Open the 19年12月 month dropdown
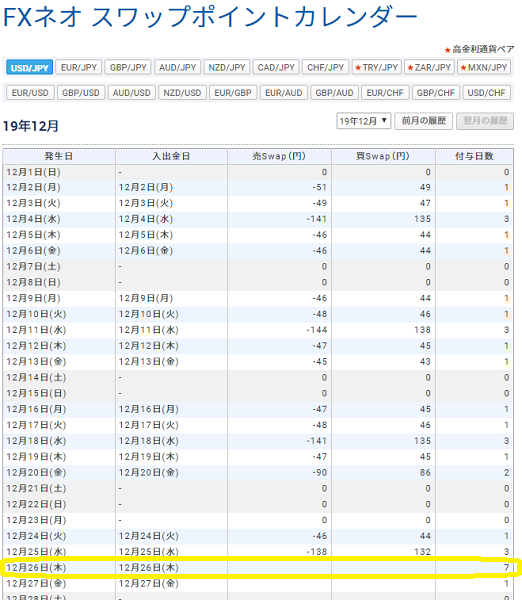This screenshot has height=600, width=522. [364, 121]
